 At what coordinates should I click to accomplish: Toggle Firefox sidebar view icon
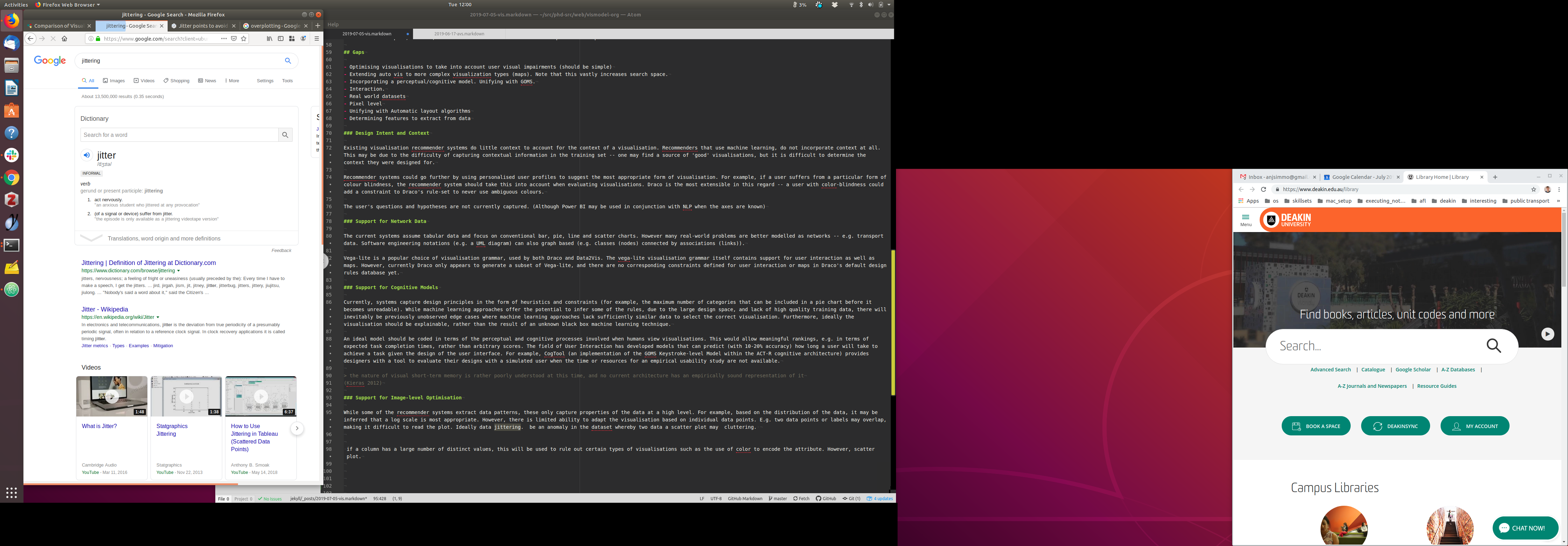281,38
